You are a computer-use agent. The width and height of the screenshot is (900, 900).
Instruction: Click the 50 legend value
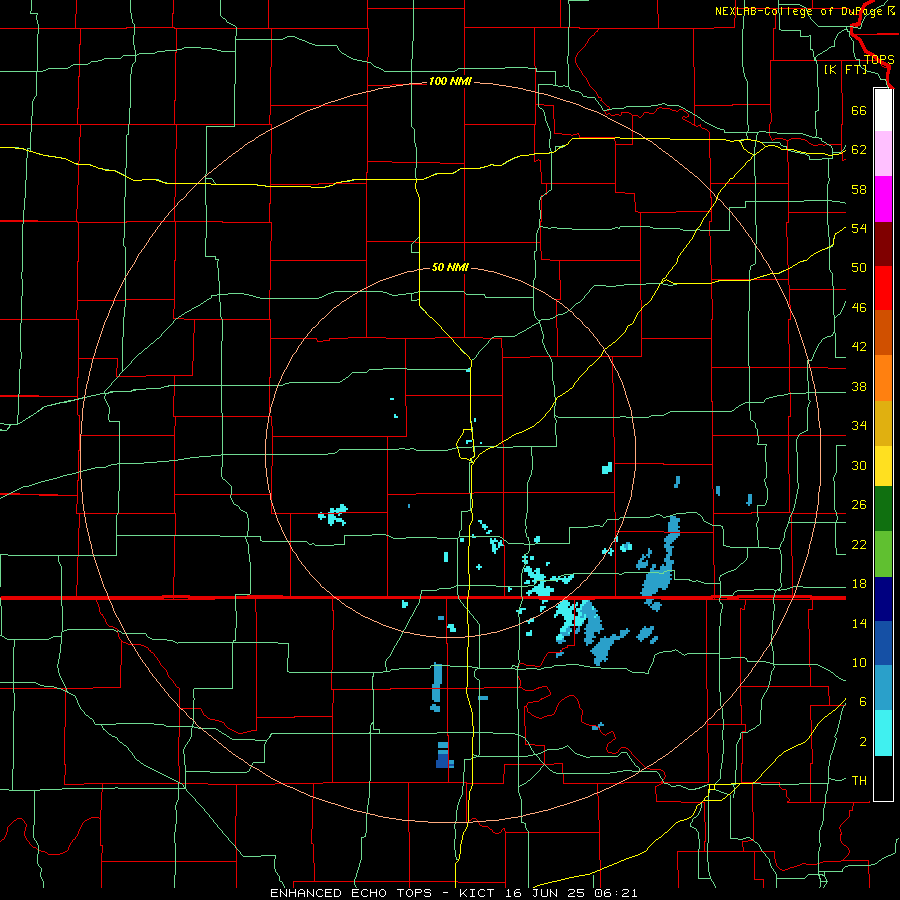coord(859,268)
